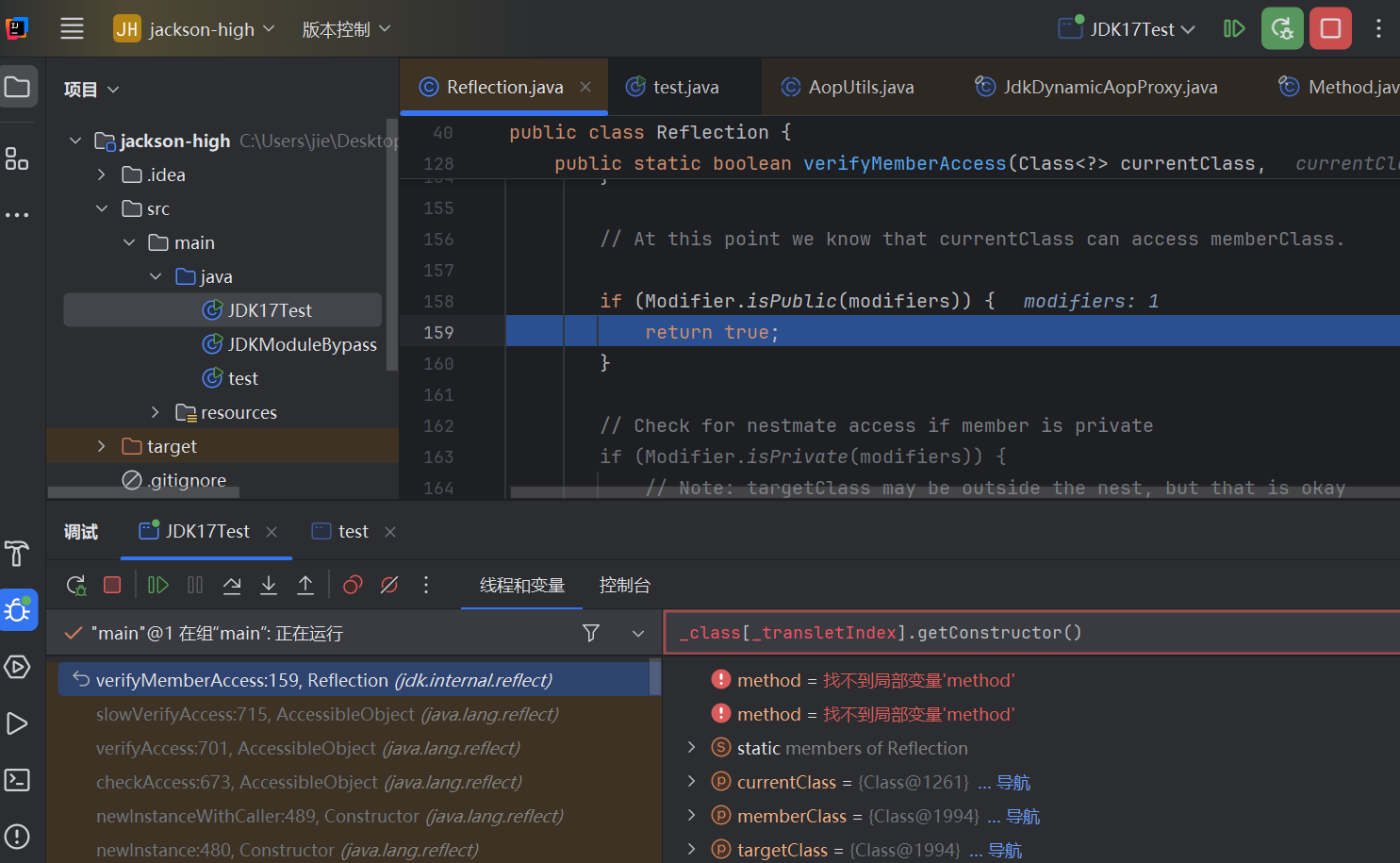Mute breakpoints in debug toolbar
The image size is (1400, 863).
click(389, 586)
